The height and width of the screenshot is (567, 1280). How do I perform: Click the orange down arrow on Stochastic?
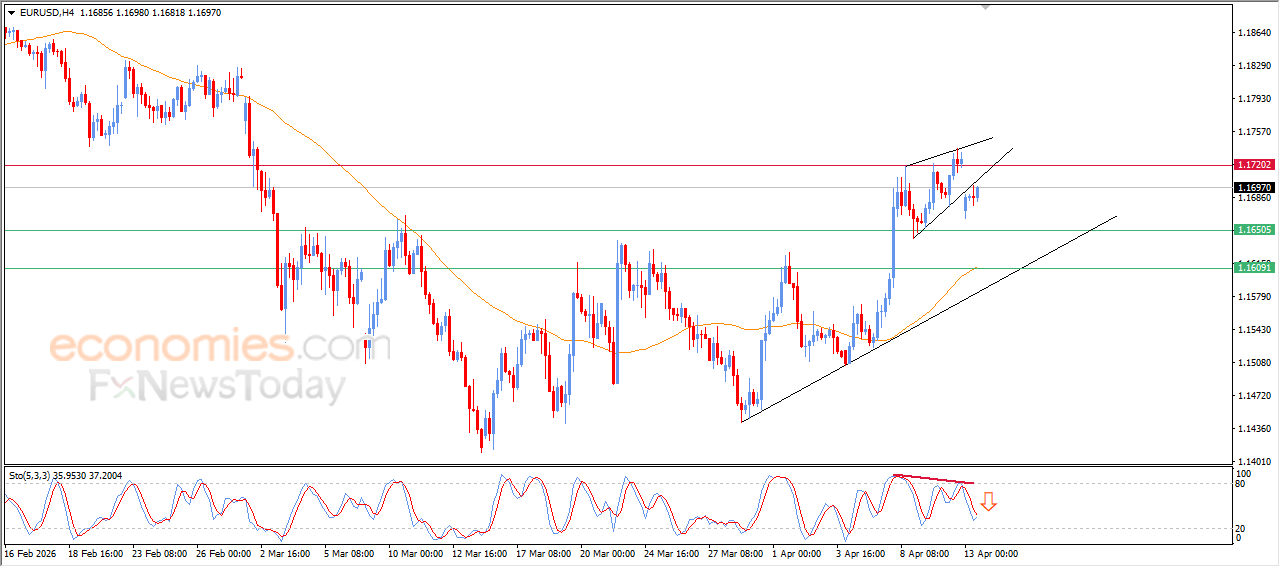click(x=988, y=501)
